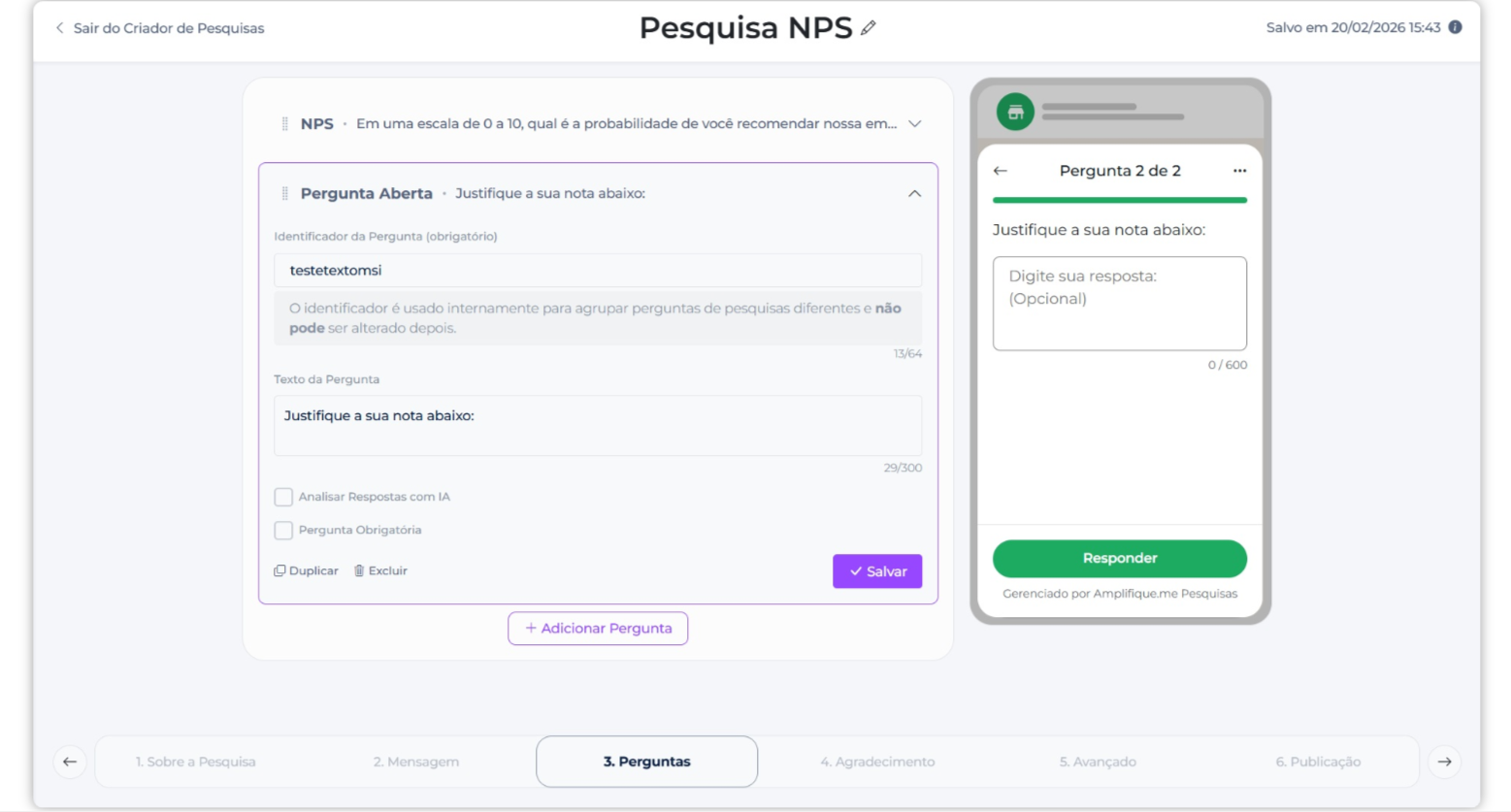The width and height of the screenshot is (1511, 812).
Task: Click the purple Salvar button
Action: coord(876,571)
